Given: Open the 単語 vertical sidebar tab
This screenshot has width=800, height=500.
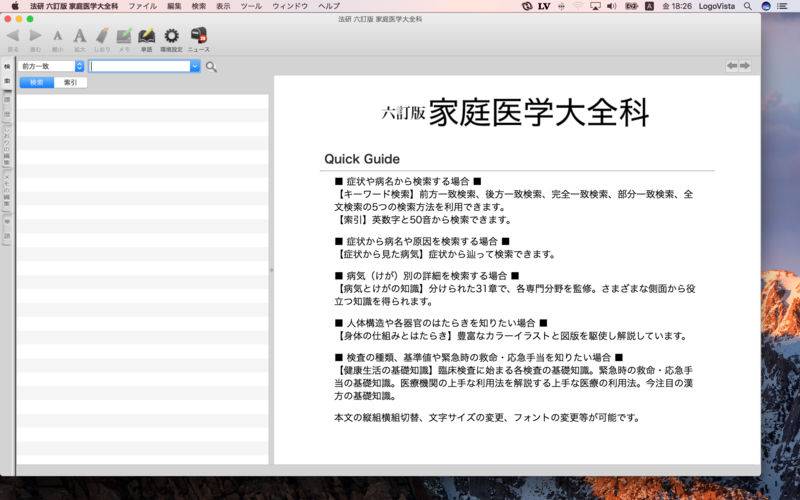Looking at the screenshot, I should coord(7,229).
